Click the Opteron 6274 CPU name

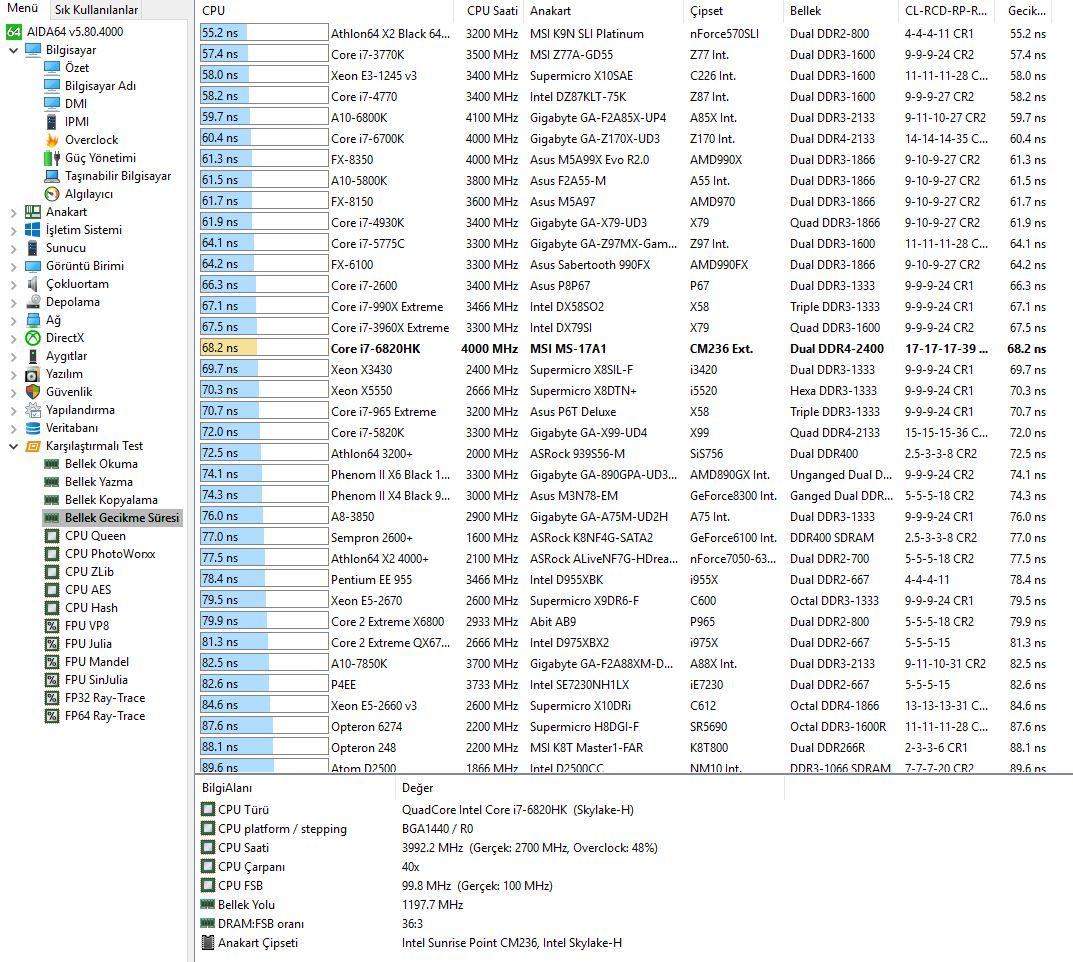[x=367, y=727]
